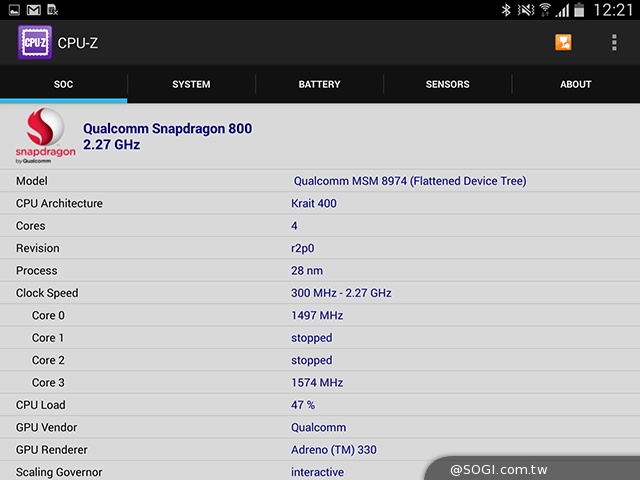The image size is (640, 480).
Task: Tap the 28 nm value
Action: click(307, 271)
